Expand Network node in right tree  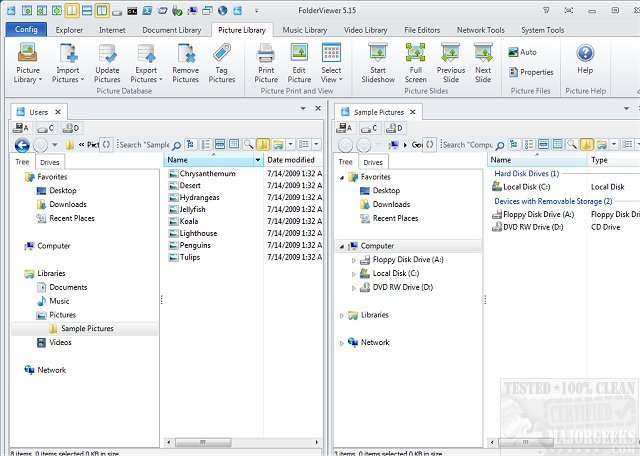click(x=342, y=343)
